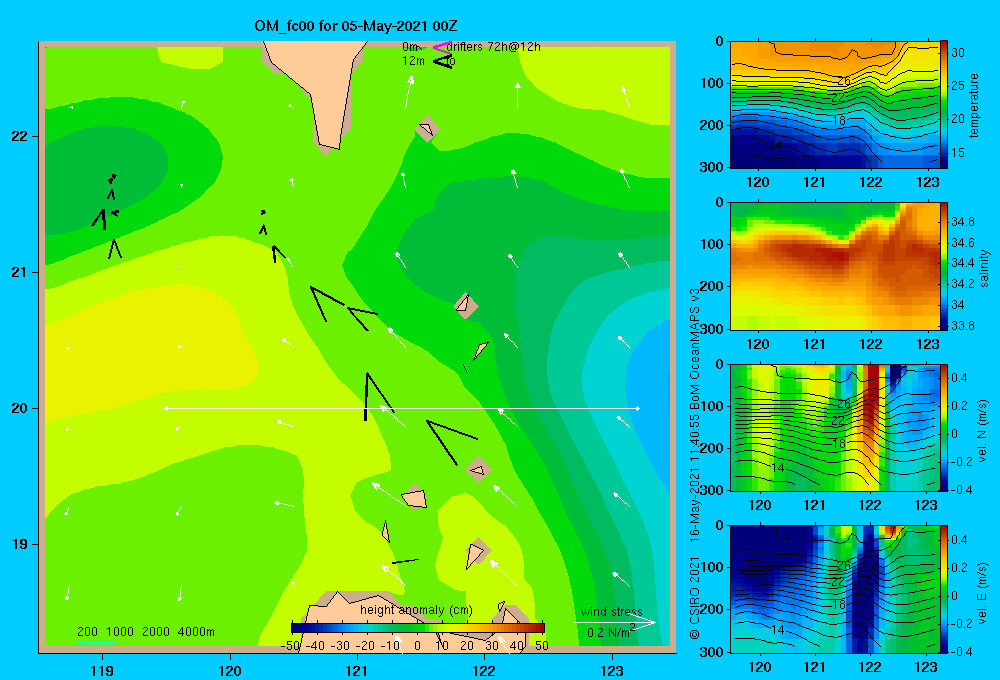This screenshot has width=1000, height=680.
Task: Click the wind stress reference arrow
Action: [615, 623]
